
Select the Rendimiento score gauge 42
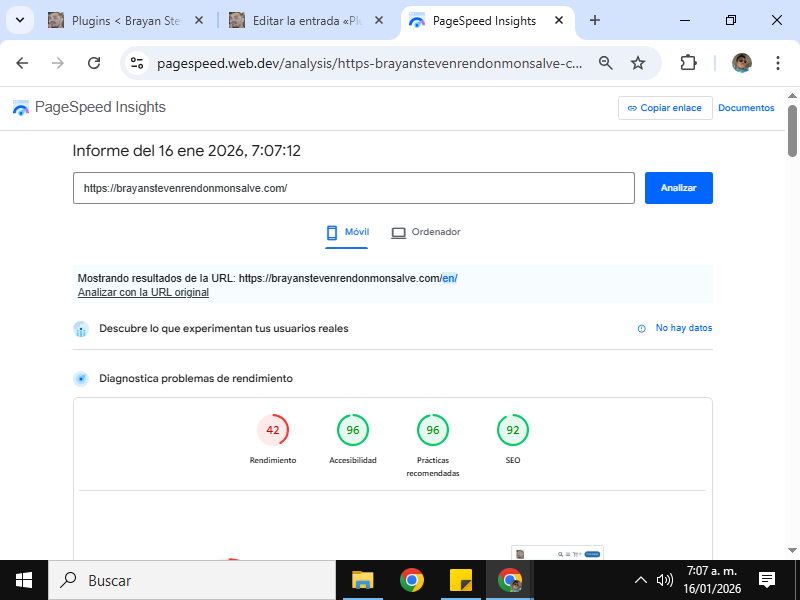coord(273,430)
